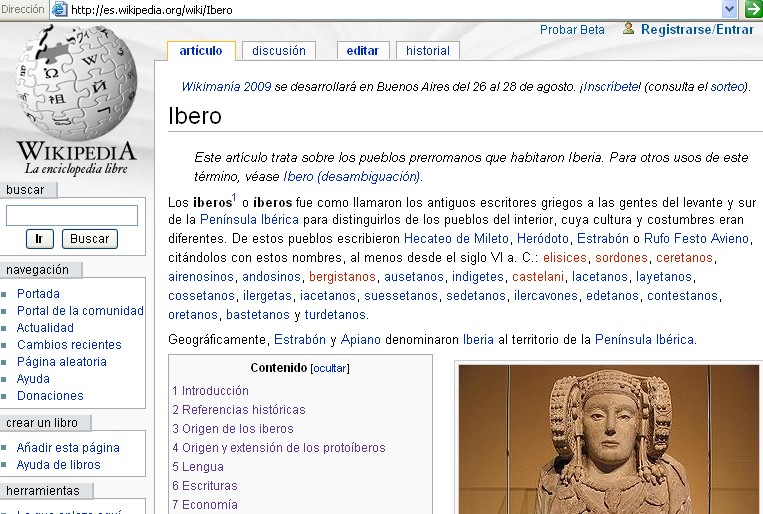Open the turdetanos link
Viewport: 763px width, 514px height.
pos(336,314)
